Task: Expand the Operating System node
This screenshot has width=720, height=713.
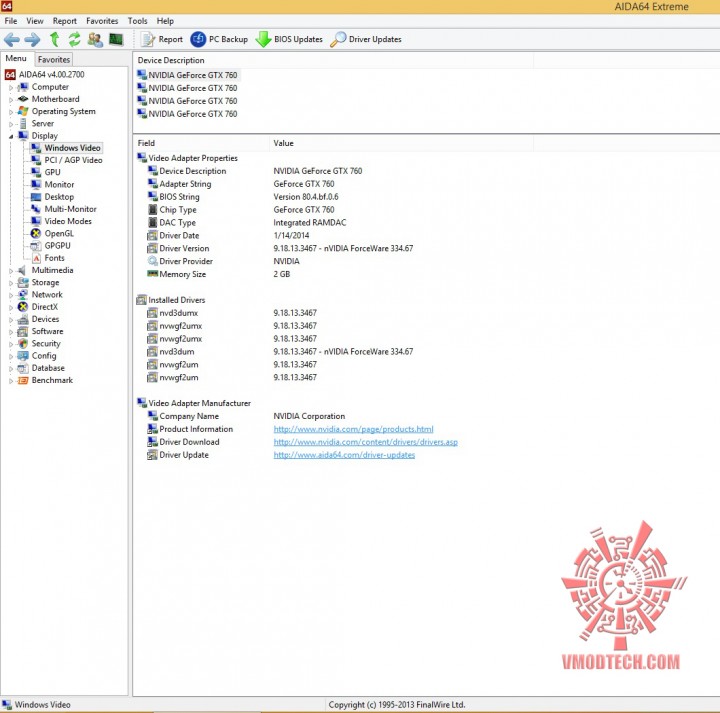Action: (11, 112)
